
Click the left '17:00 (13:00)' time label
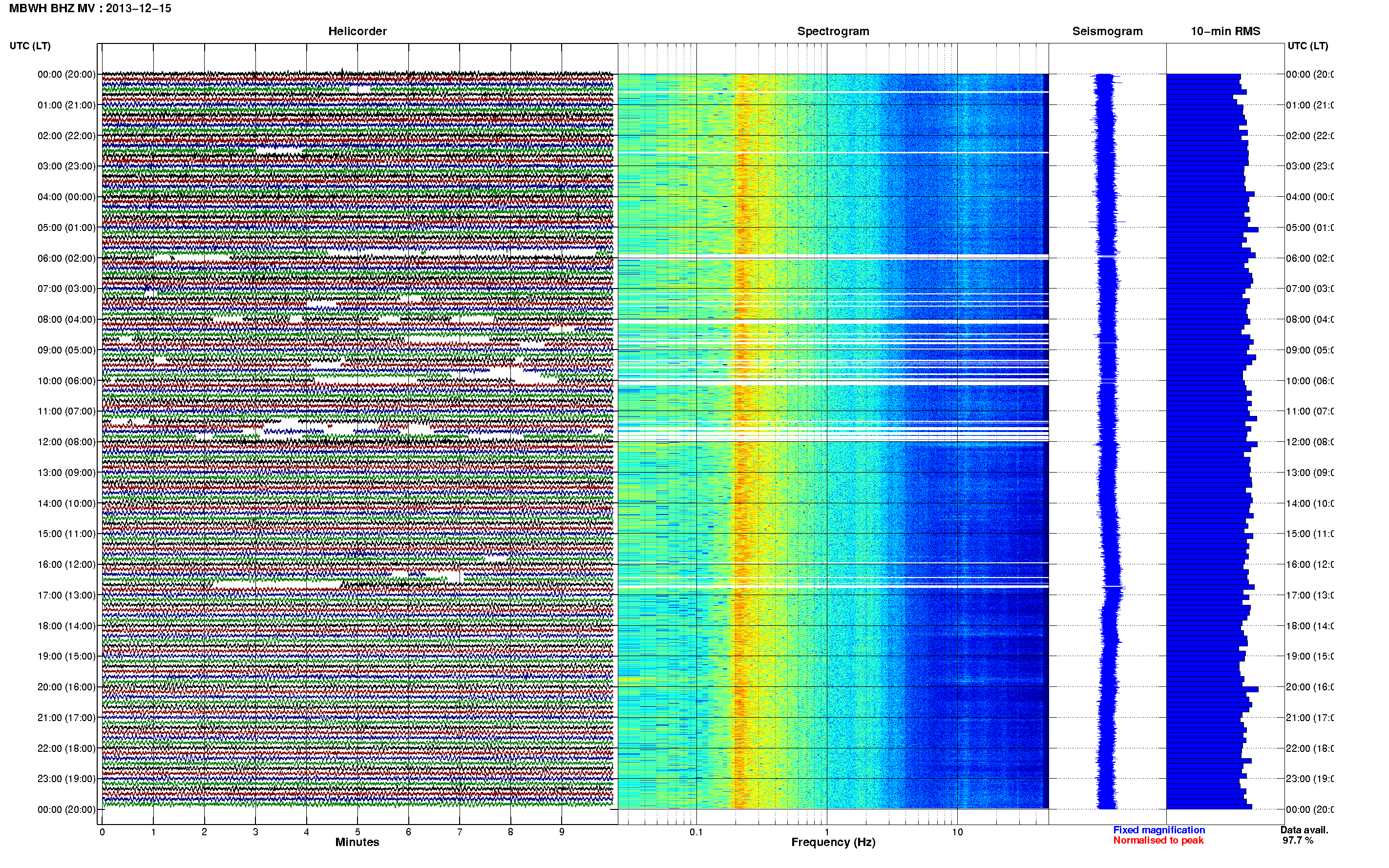pyautogui.click(x=66, y=595)
